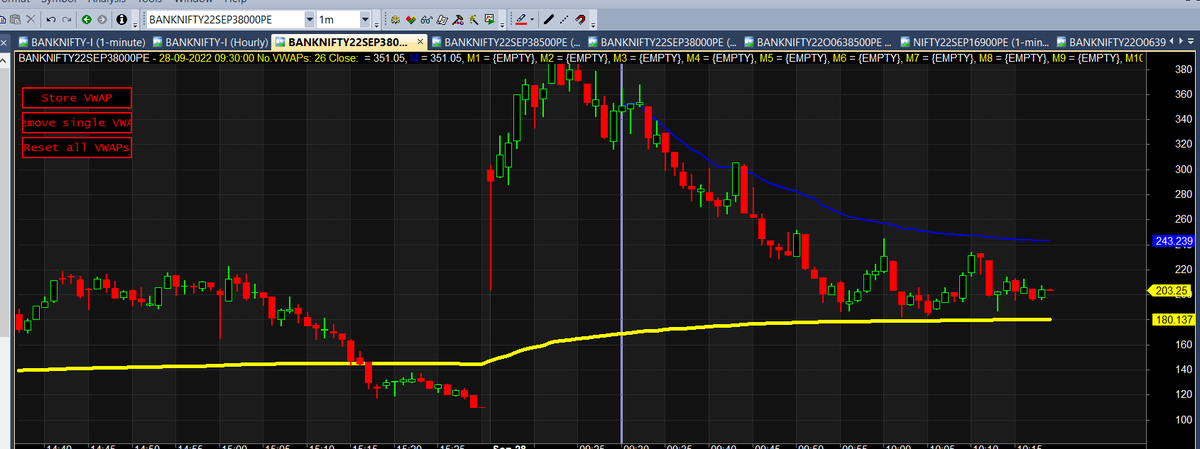This screenshot has width=1200, height=449.
Task: Click the vertical lavender selection line
Action: [x=622, y=255]
